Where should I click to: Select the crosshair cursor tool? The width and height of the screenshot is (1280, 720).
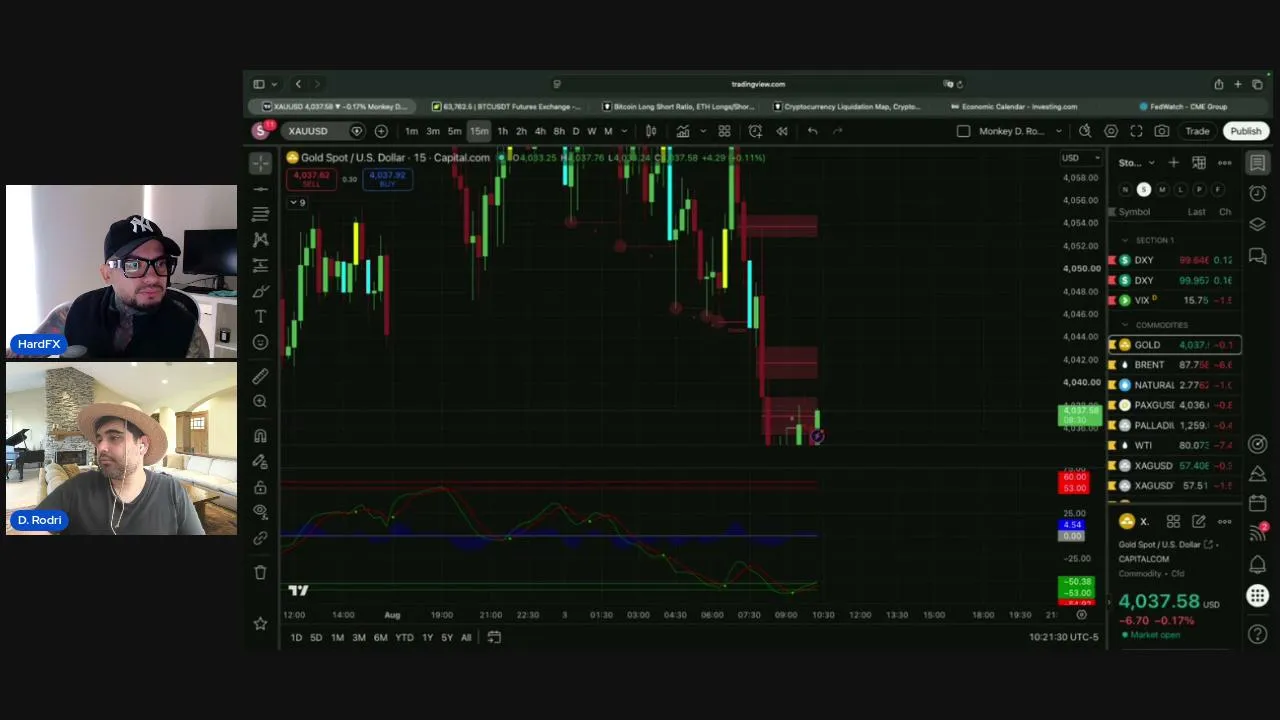261,163
